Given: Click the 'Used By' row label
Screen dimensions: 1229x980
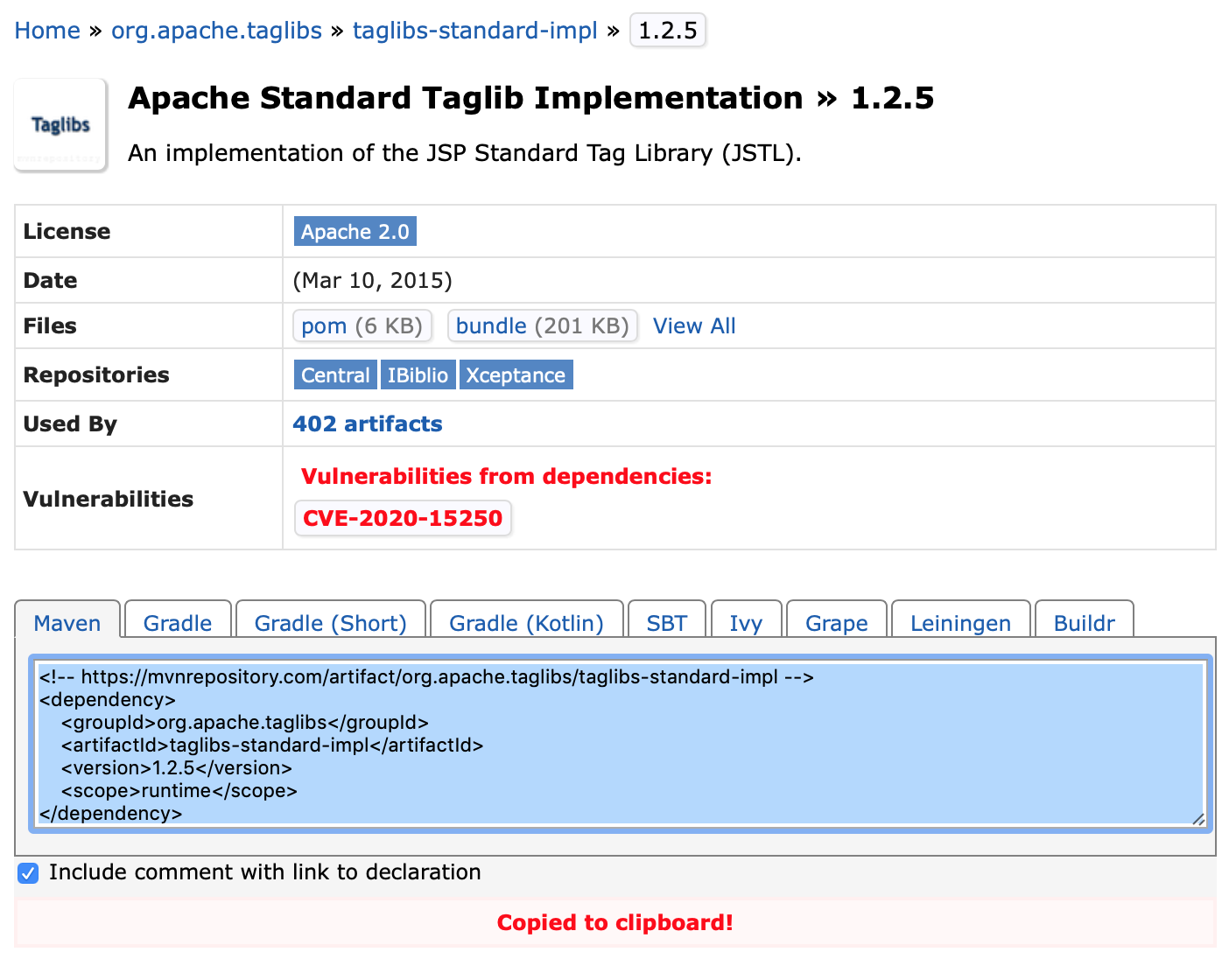Looking at the screenshot, I should point(70,424).
